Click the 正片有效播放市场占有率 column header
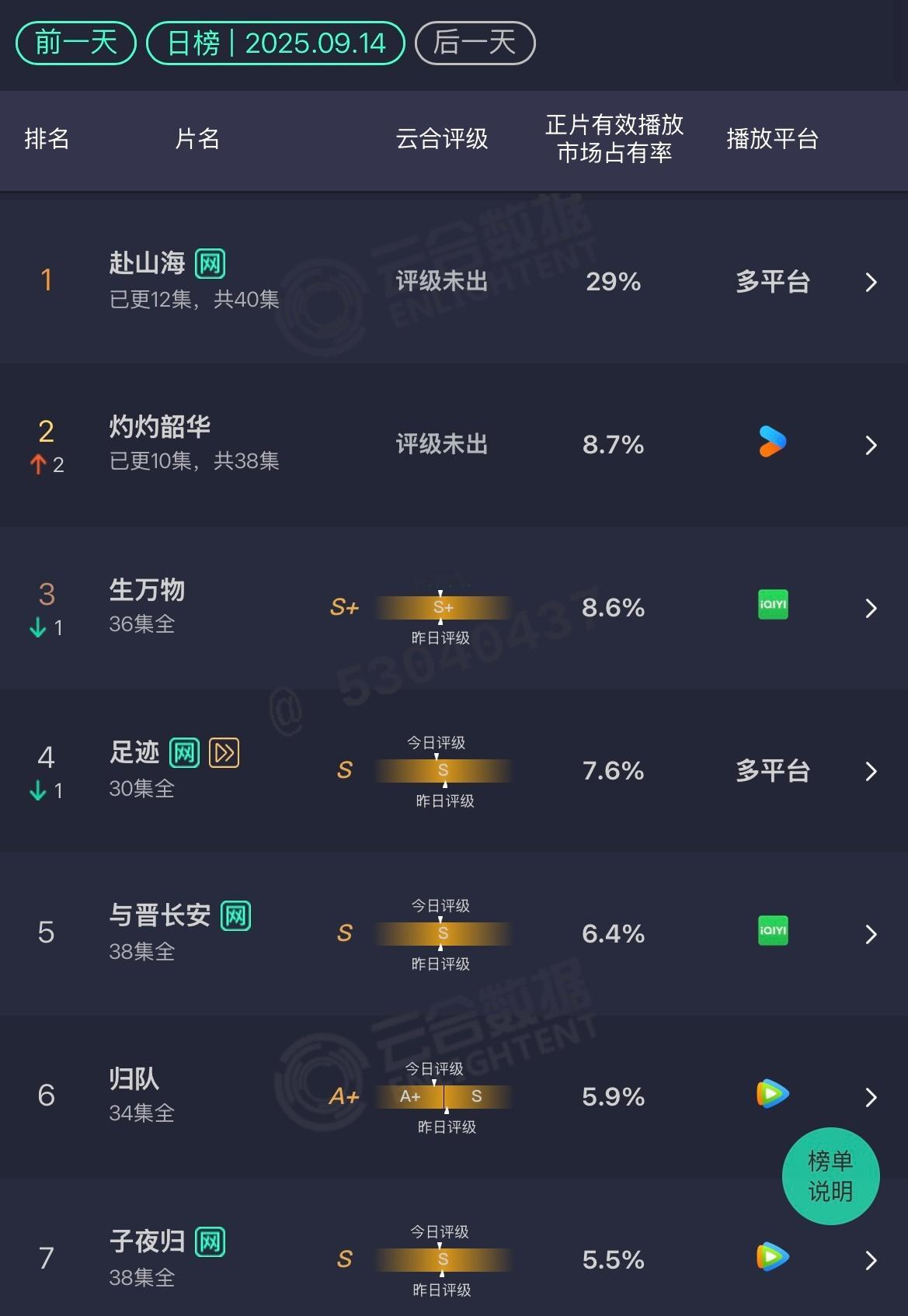Image resolution: width=908 pixels, height=1316 pixels. coord(614,139)
